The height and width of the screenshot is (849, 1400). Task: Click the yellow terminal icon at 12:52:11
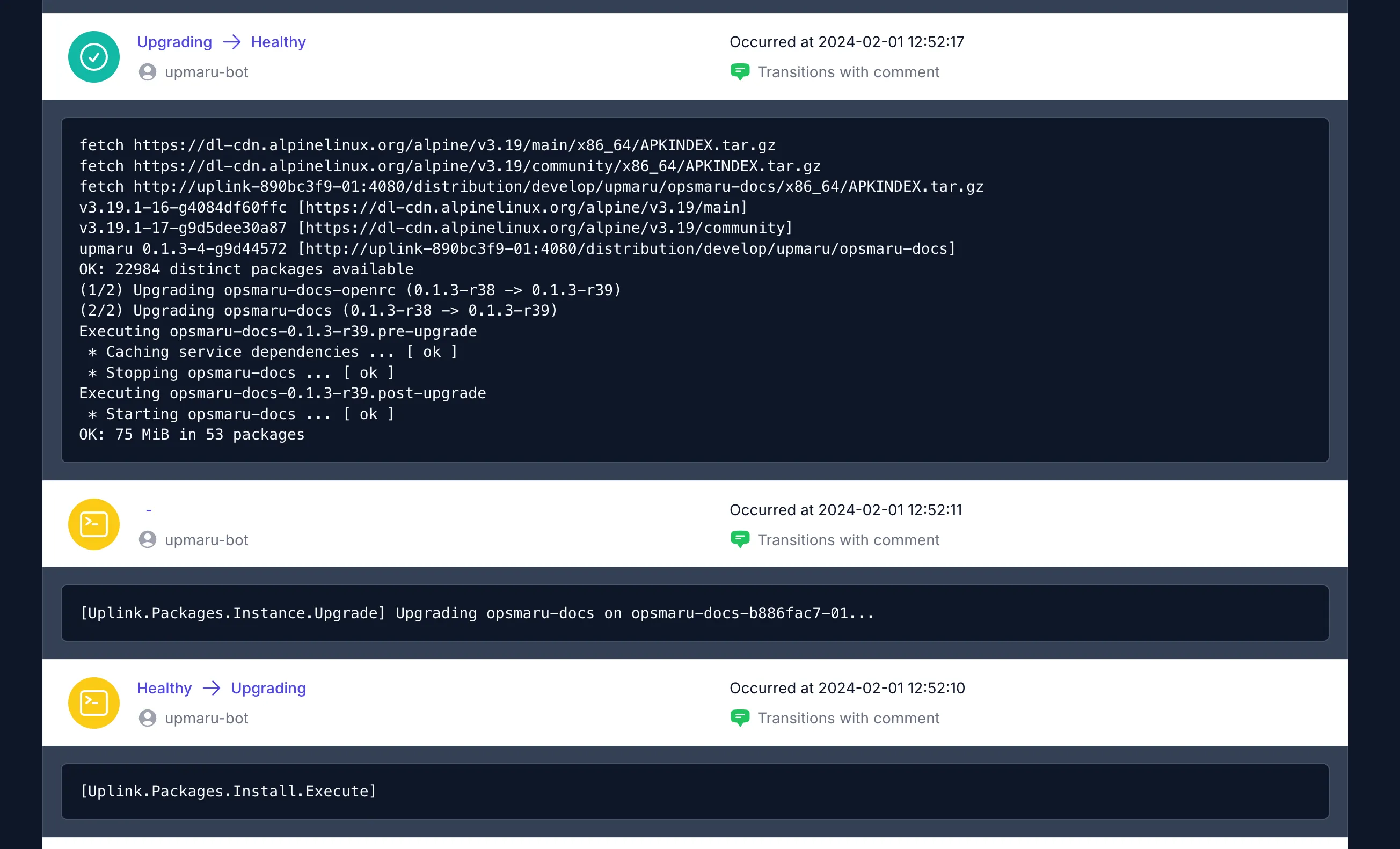coord(94,524)
